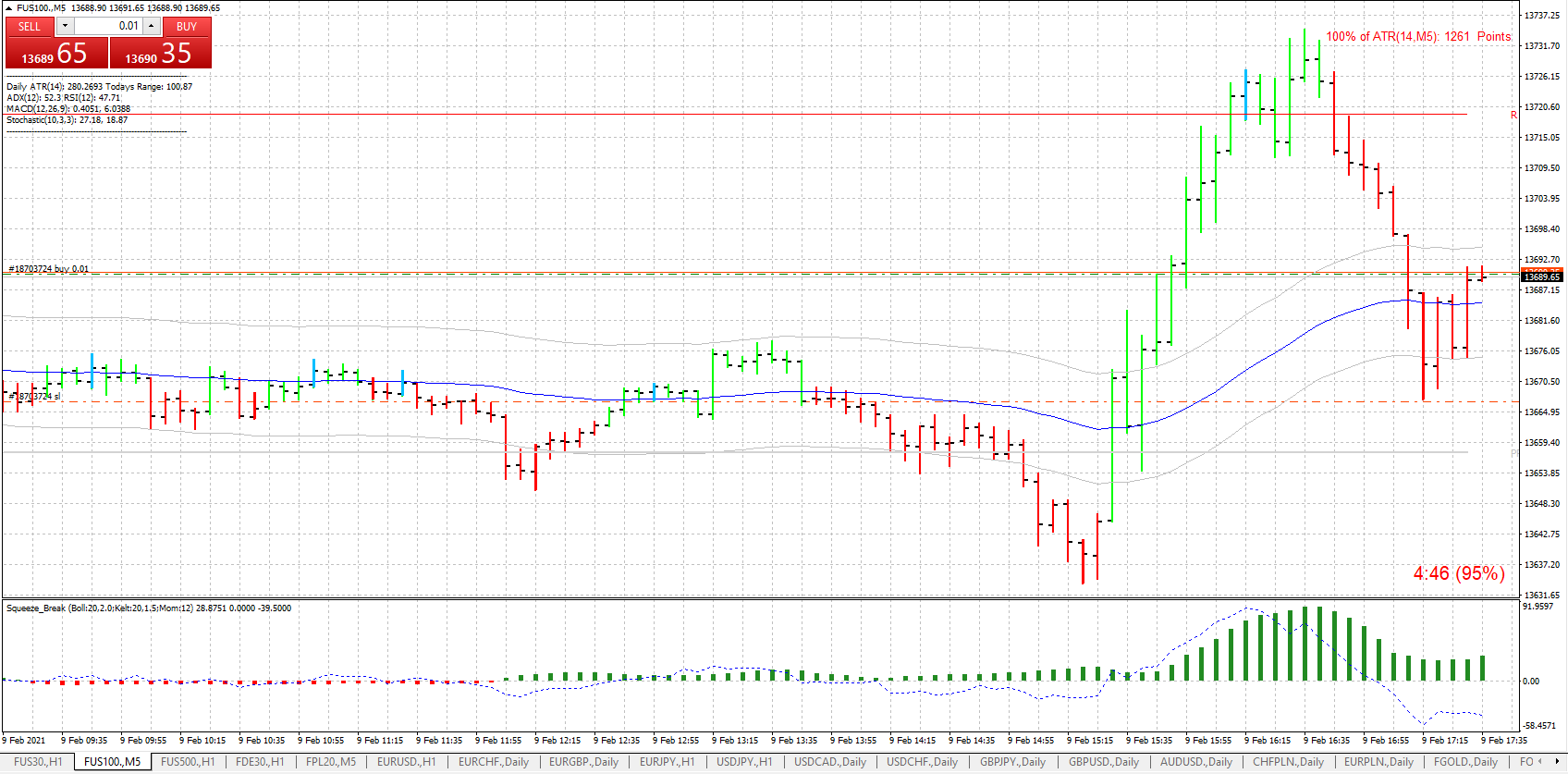This screenshot has height=774, width=1568.
Task: Click the MACD(12,26,9) readout line
Action: (68, 109)
